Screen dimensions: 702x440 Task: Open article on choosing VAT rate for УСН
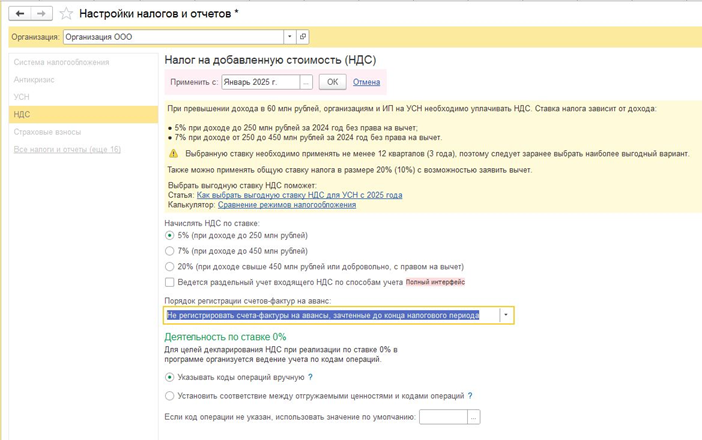click(x=300, y=195)
